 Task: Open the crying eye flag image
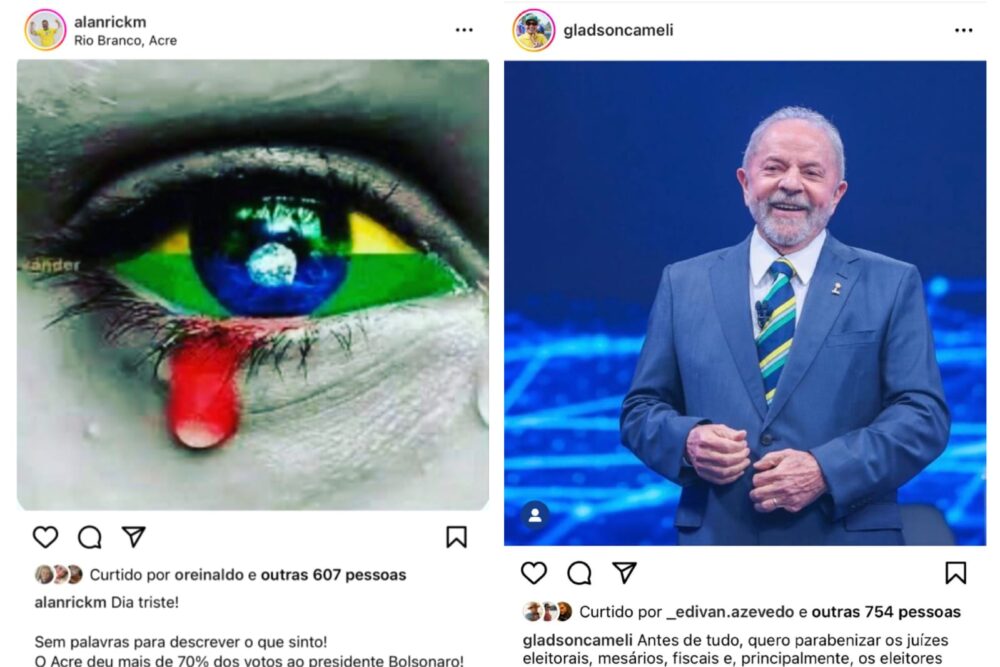pos(253,285)
